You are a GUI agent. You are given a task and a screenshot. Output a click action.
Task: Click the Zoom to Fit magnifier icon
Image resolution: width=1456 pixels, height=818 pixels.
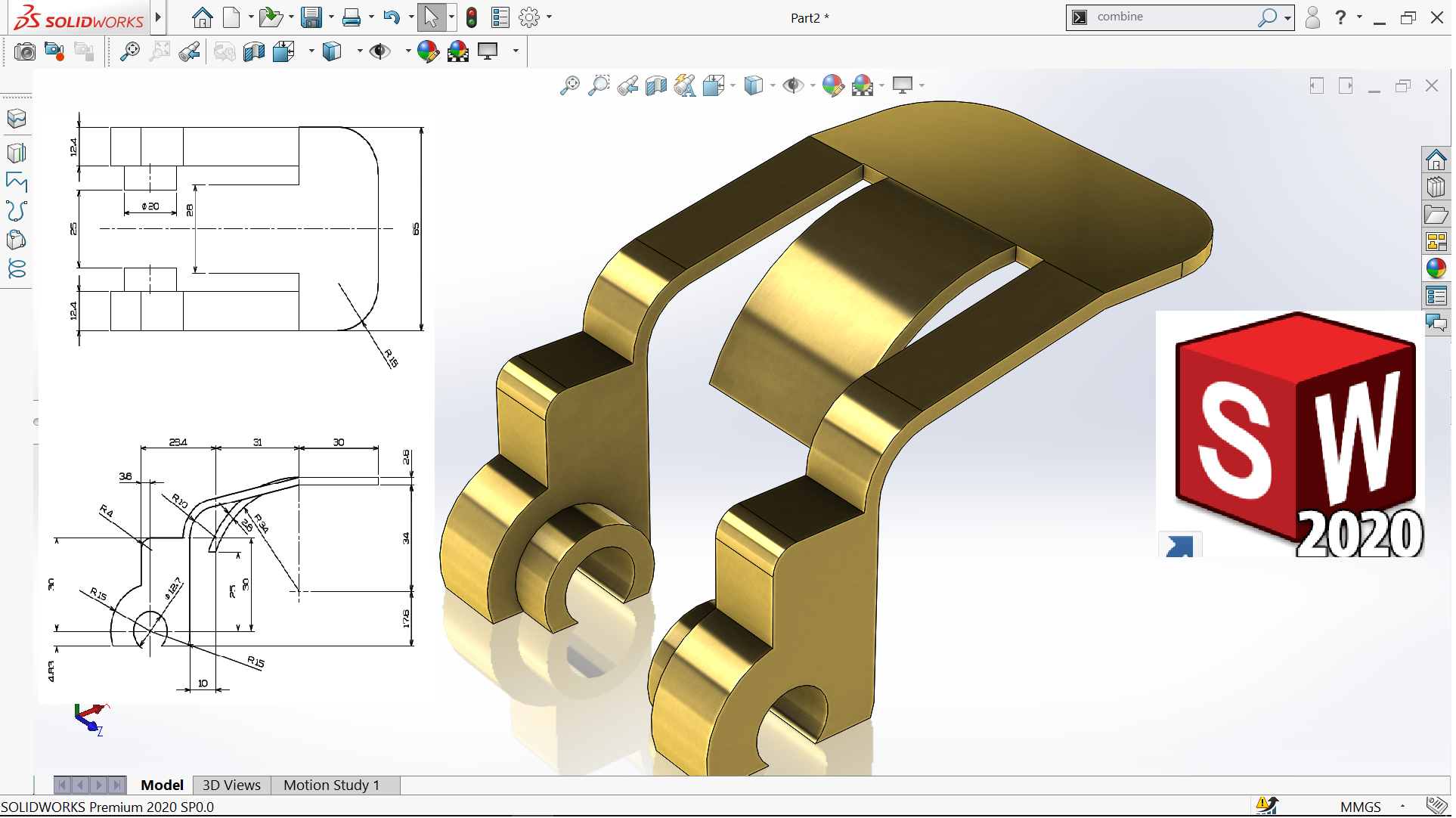coord(130,51)
